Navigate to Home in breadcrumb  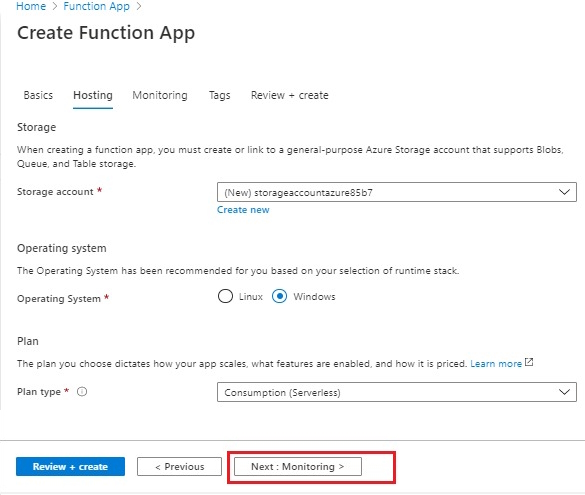31,6
